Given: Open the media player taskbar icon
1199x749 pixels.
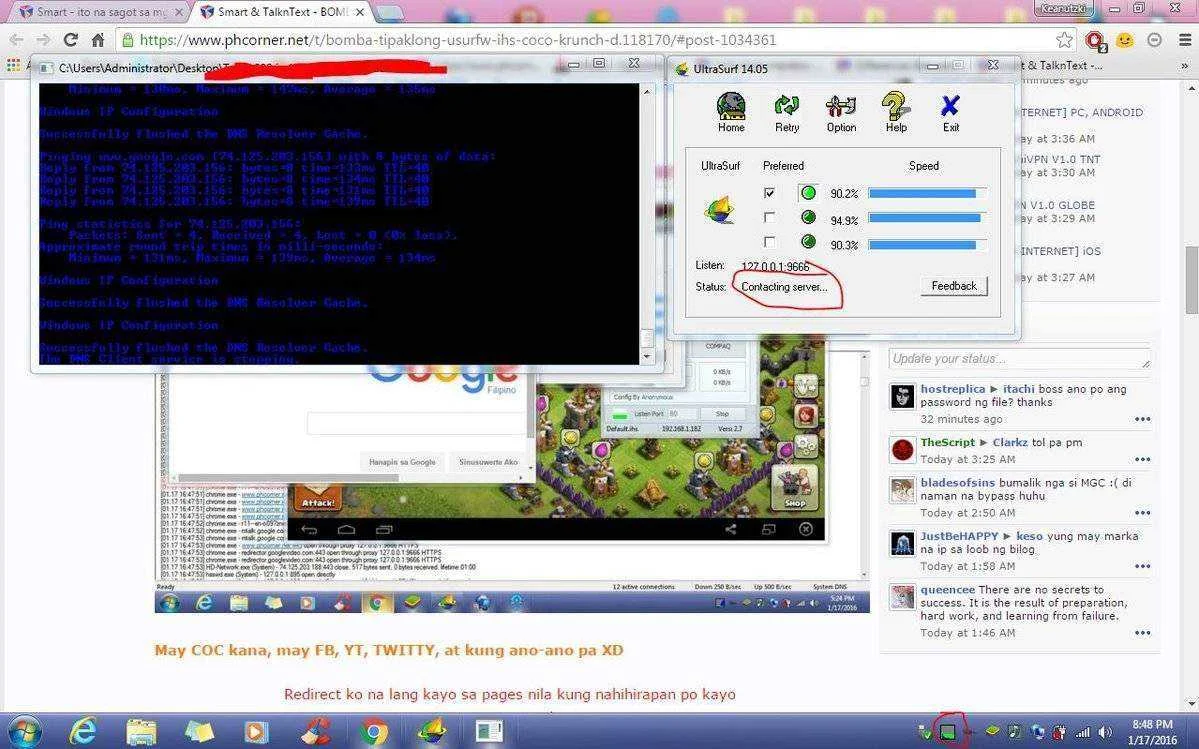Looking at the screenshot, I should tap(256, 732).
